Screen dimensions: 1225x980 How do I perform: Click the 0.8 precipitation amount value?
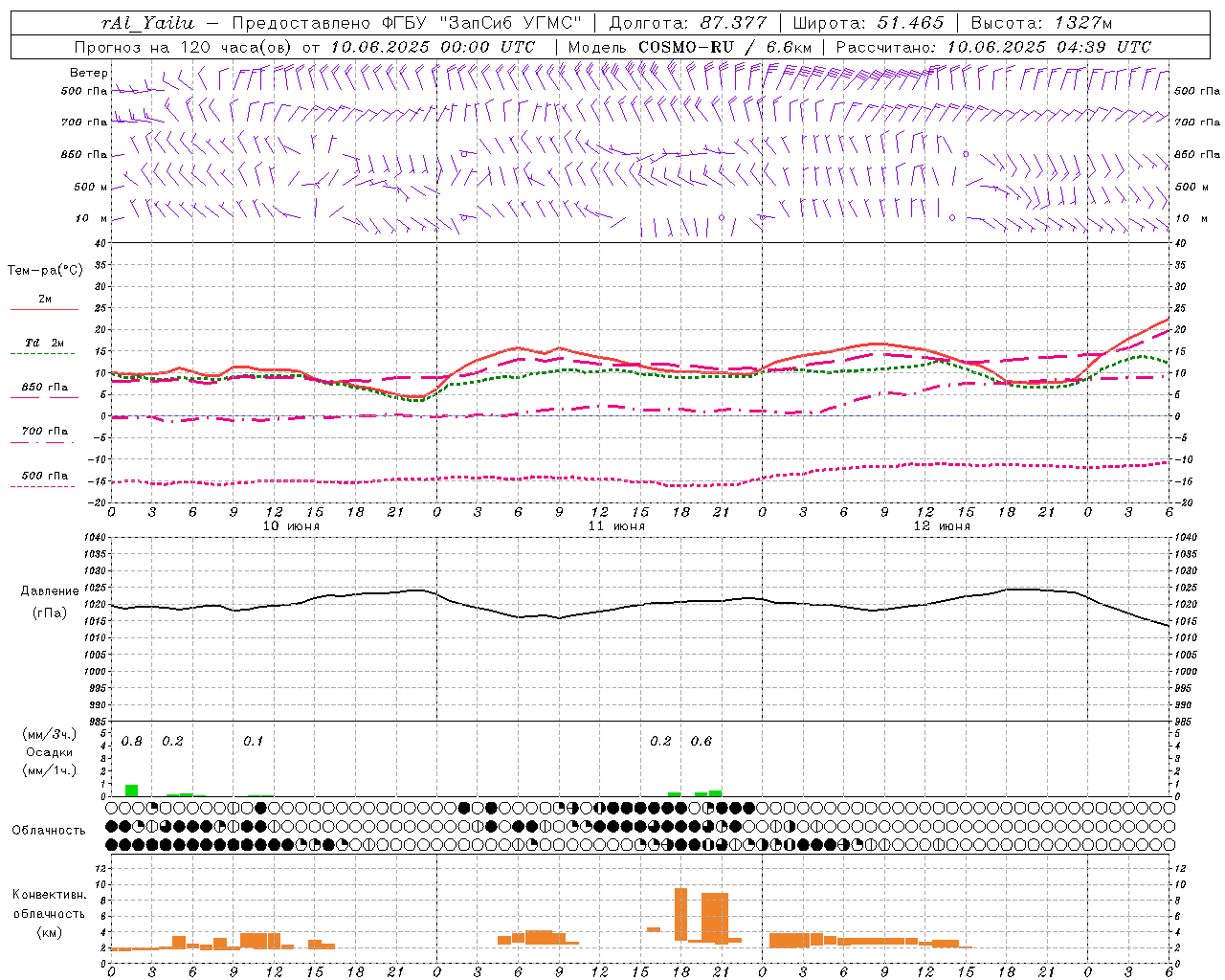[x=132, y=742]
